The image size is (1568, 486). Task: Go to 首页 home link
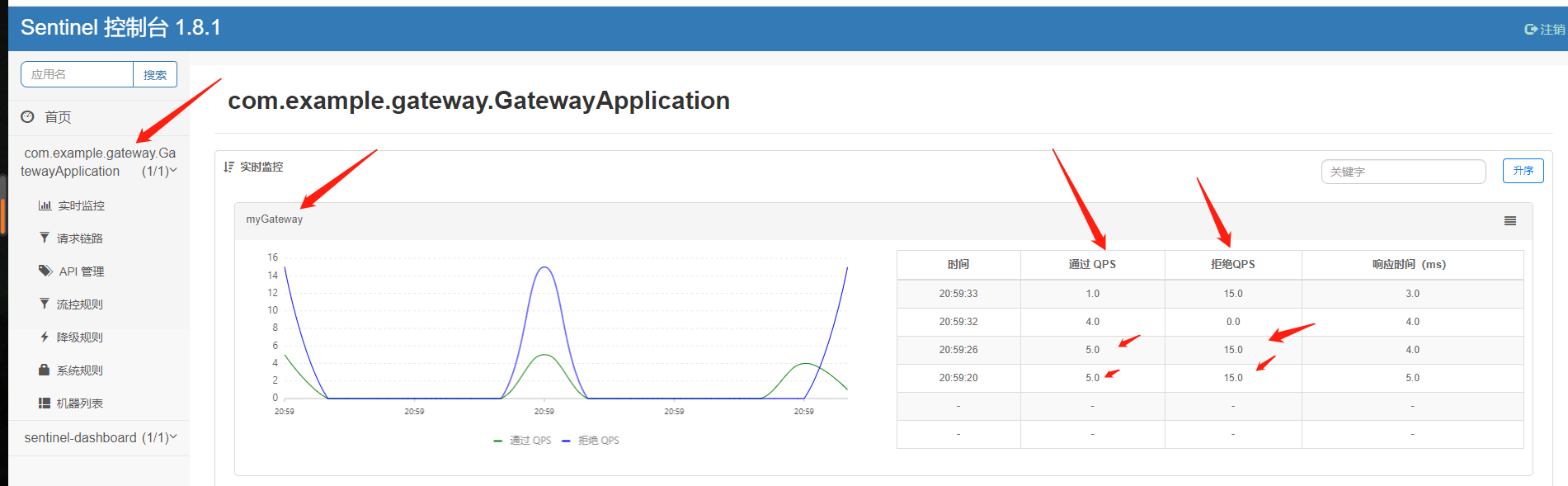58,117
